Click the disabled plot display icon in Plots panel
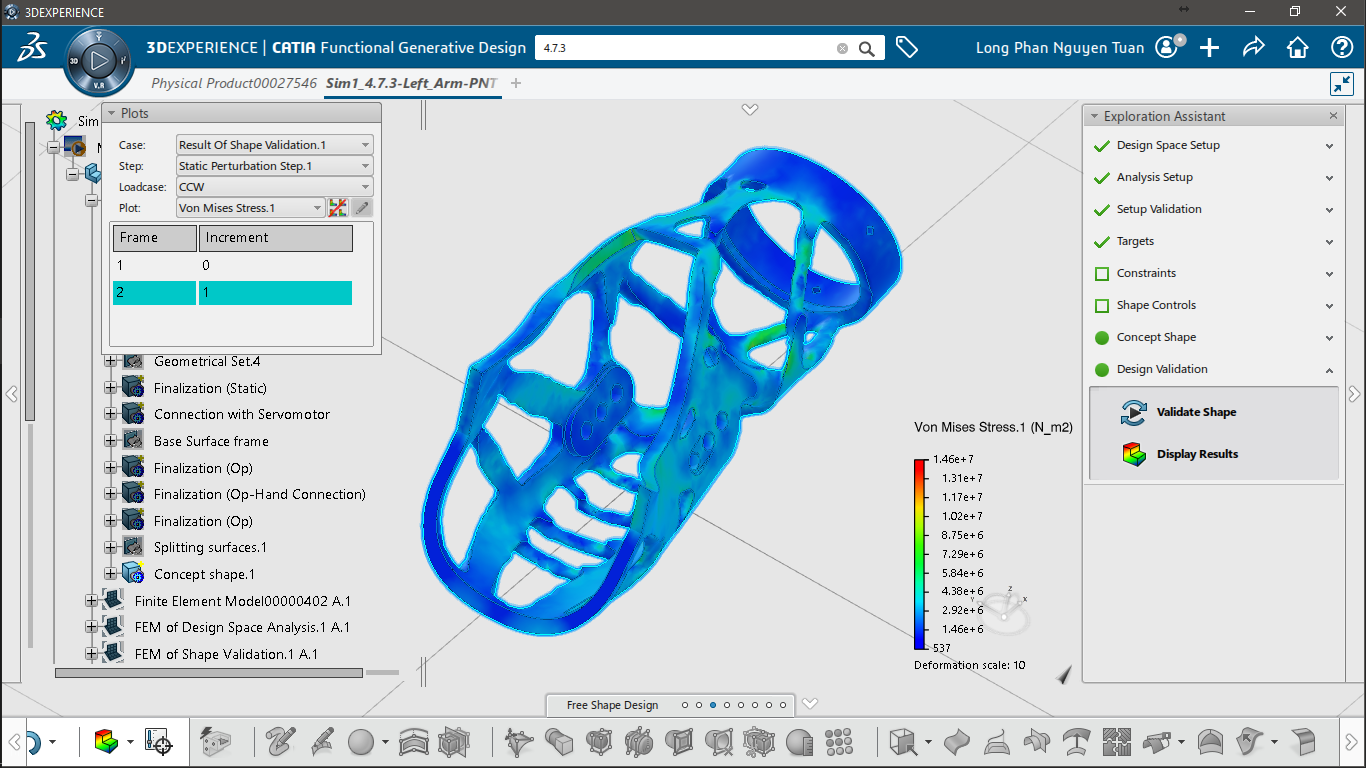 click(x=338, y=208)
